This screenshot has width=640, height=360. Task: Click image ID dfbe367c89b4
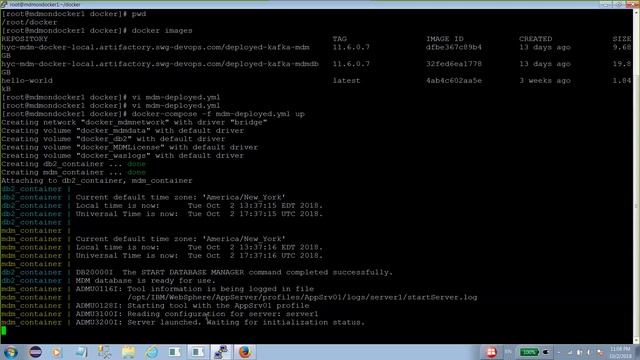[x=454, y=47]
